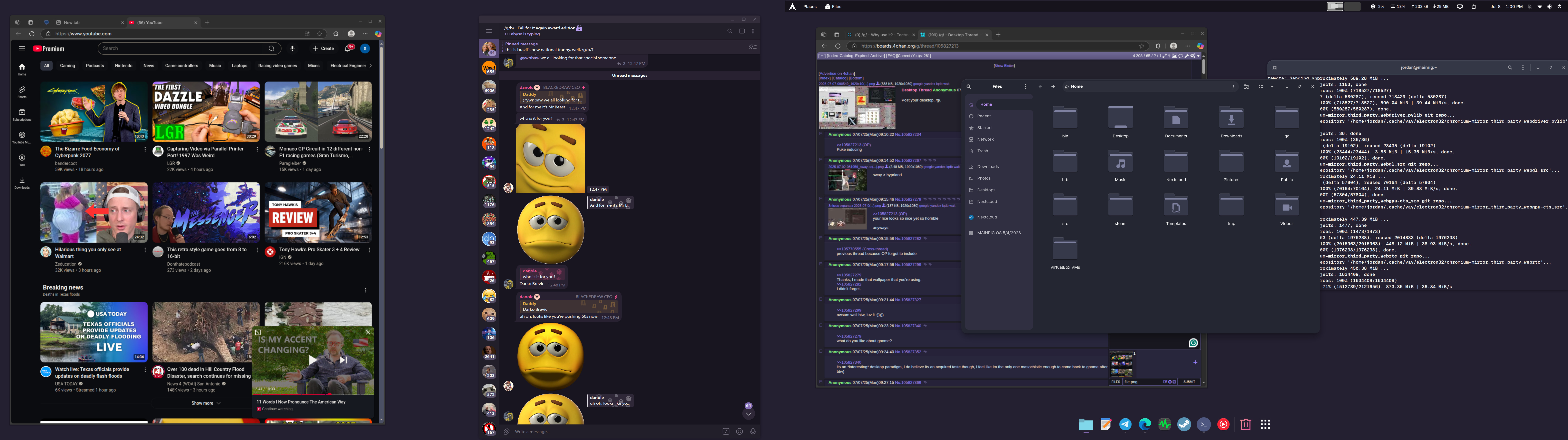Switch to the '/g/ - Why use it?' tab
The image size is (1568, 440).
point(881,35)
